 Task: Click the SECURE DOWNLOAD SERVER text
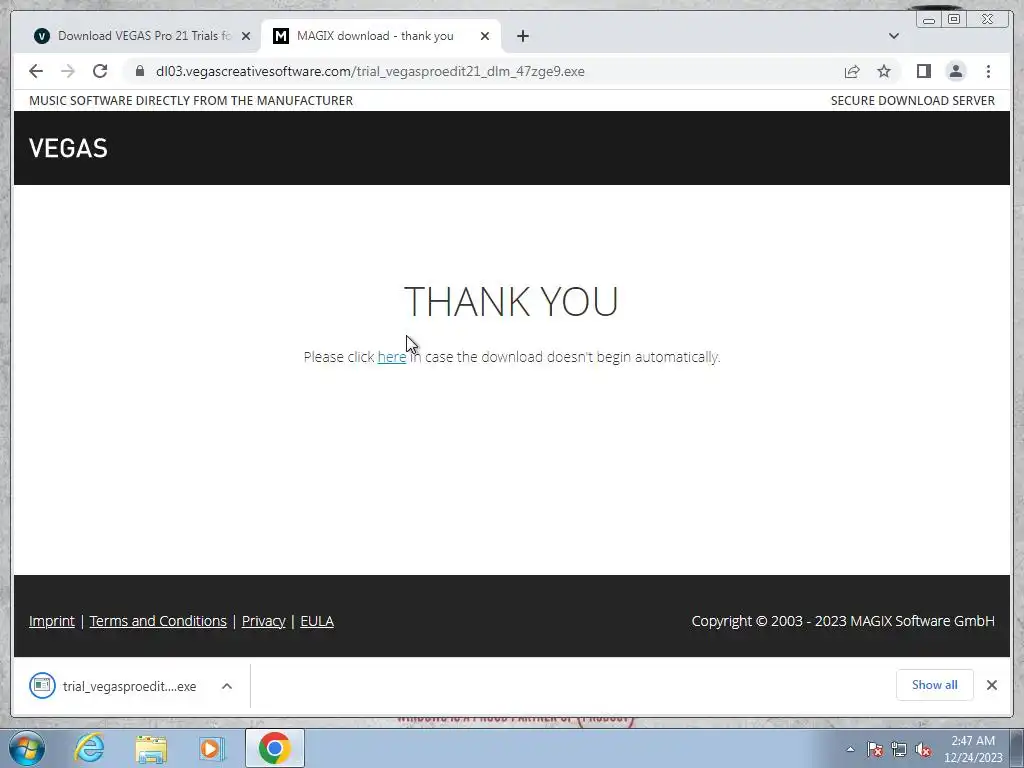[912, 101]
